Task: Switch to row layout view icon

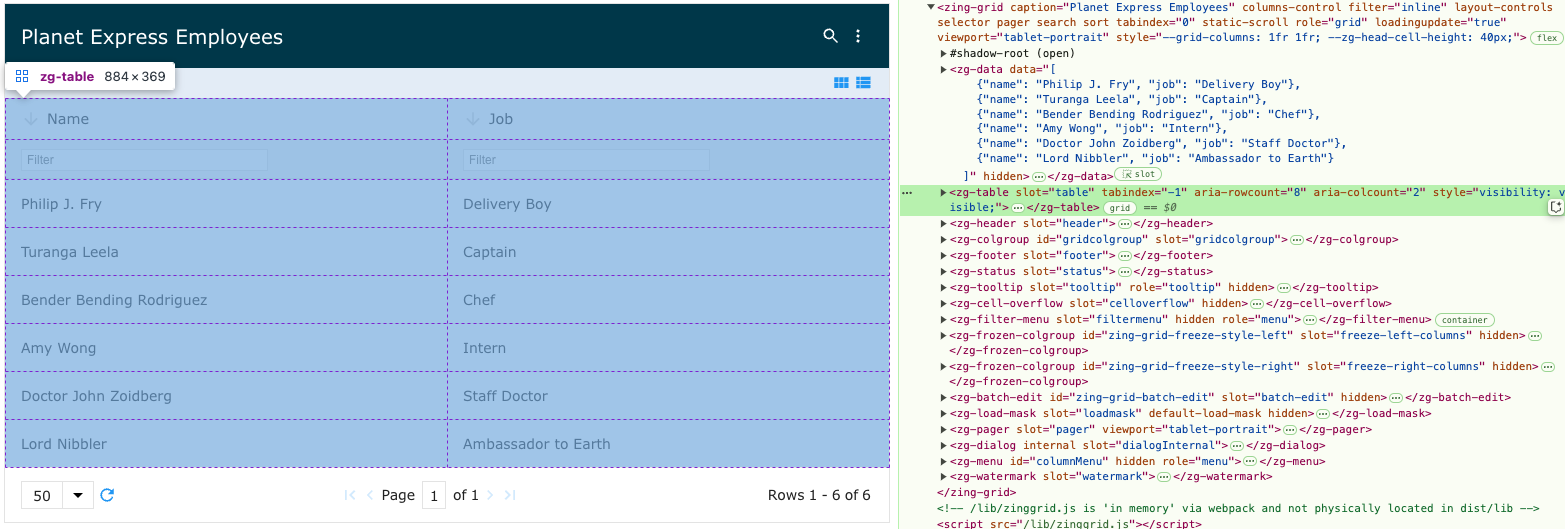Action: (x=864, y=83)
